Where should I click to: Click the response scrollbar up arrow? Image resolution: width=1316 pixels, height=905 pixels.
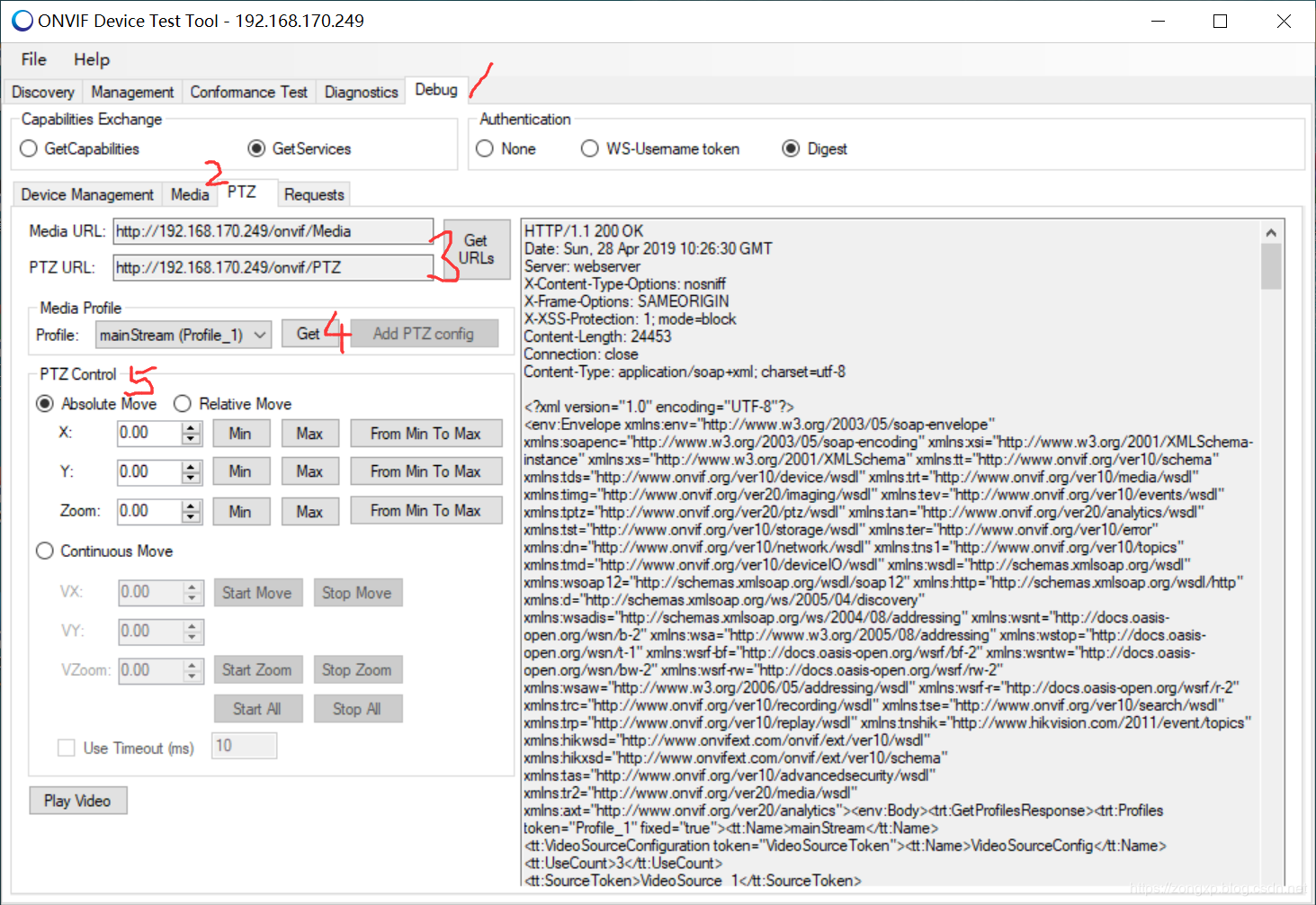click(x=1271, y=232)
